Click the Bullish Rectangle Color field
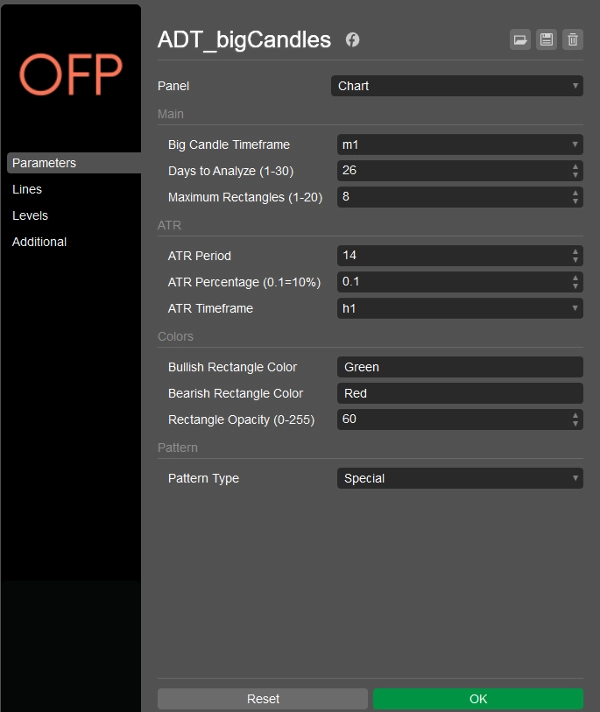 (460, 367)
